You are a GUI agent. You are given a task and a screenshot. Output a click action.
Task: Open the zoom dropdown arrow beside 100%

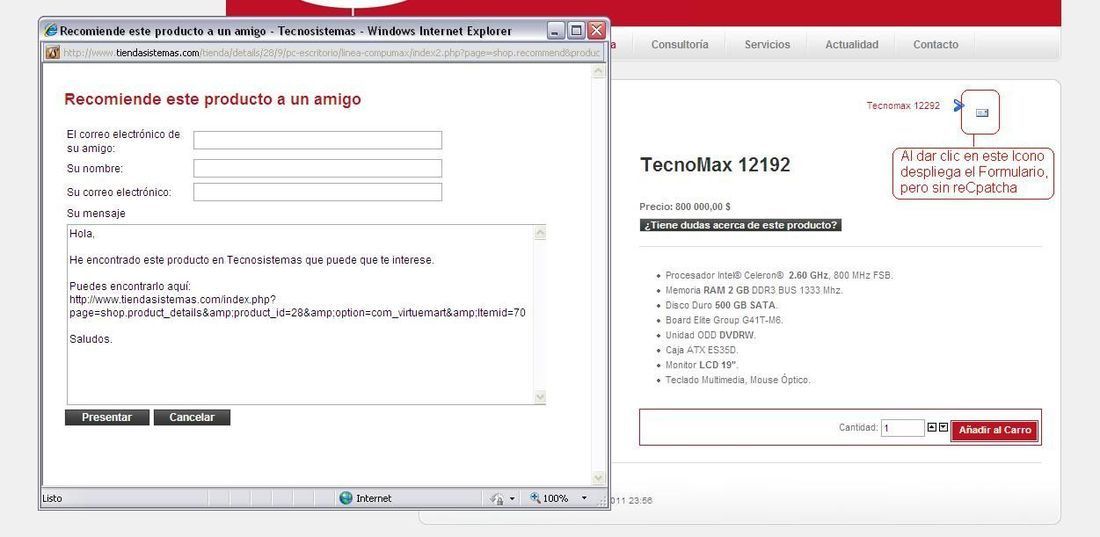pos(584,498)
